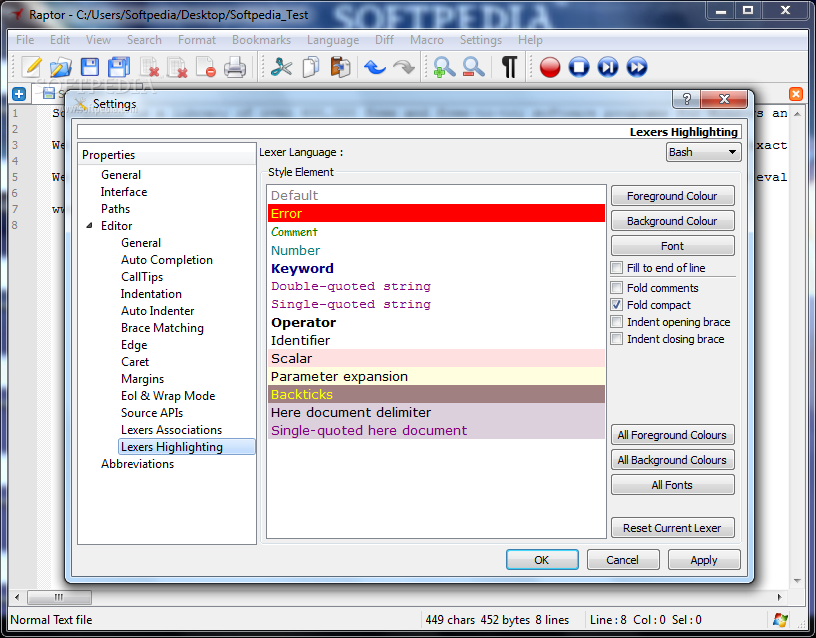The image size is (816, 638).
Task: Open the Diff menu
Action: [385, 40]
